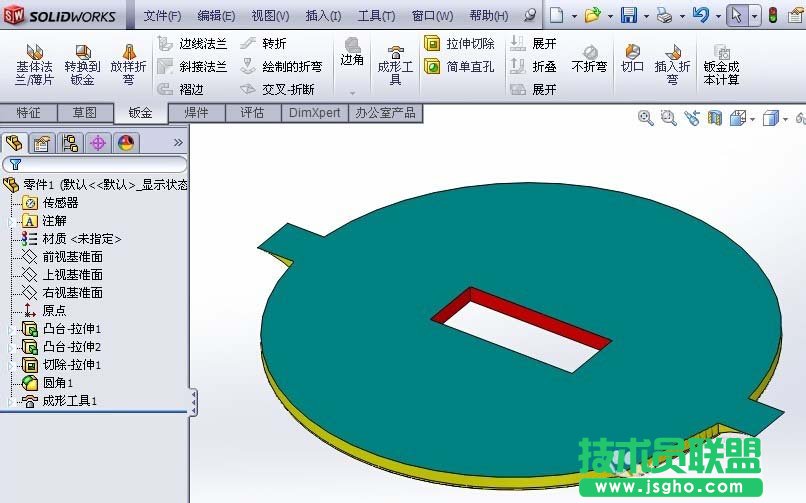Open Sheet Metal Costing (钣金成本计算)
This screenshot has height=503, width=806.
[721, 65]
